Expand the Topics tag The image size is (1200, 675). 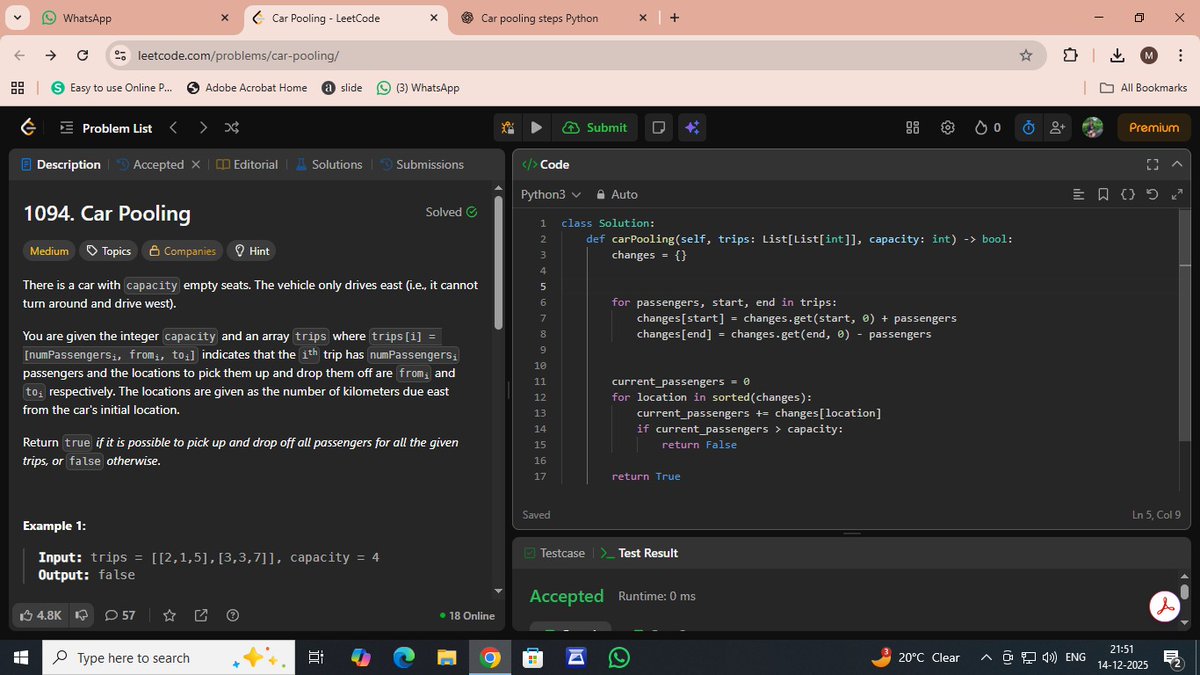pos(109,251)
